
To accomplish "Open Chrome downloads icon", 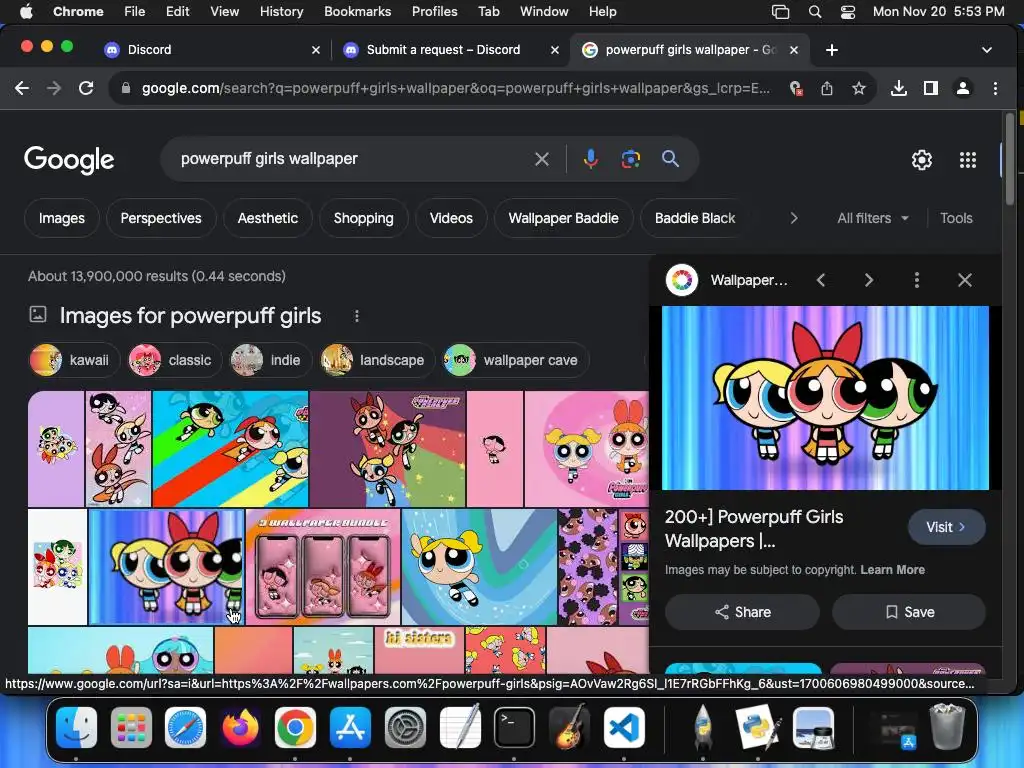I will click(899, 88).
